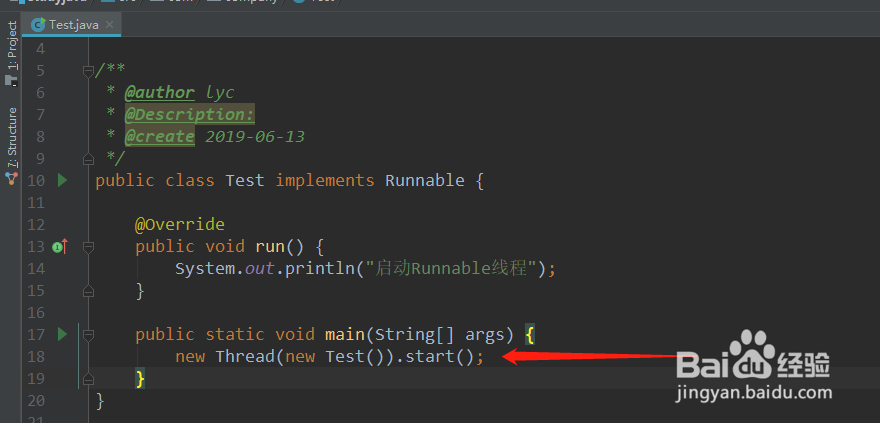Click the Test file icon on the editor tab
The height and width of the screenshot is (423, 880).
coord(39,24)
